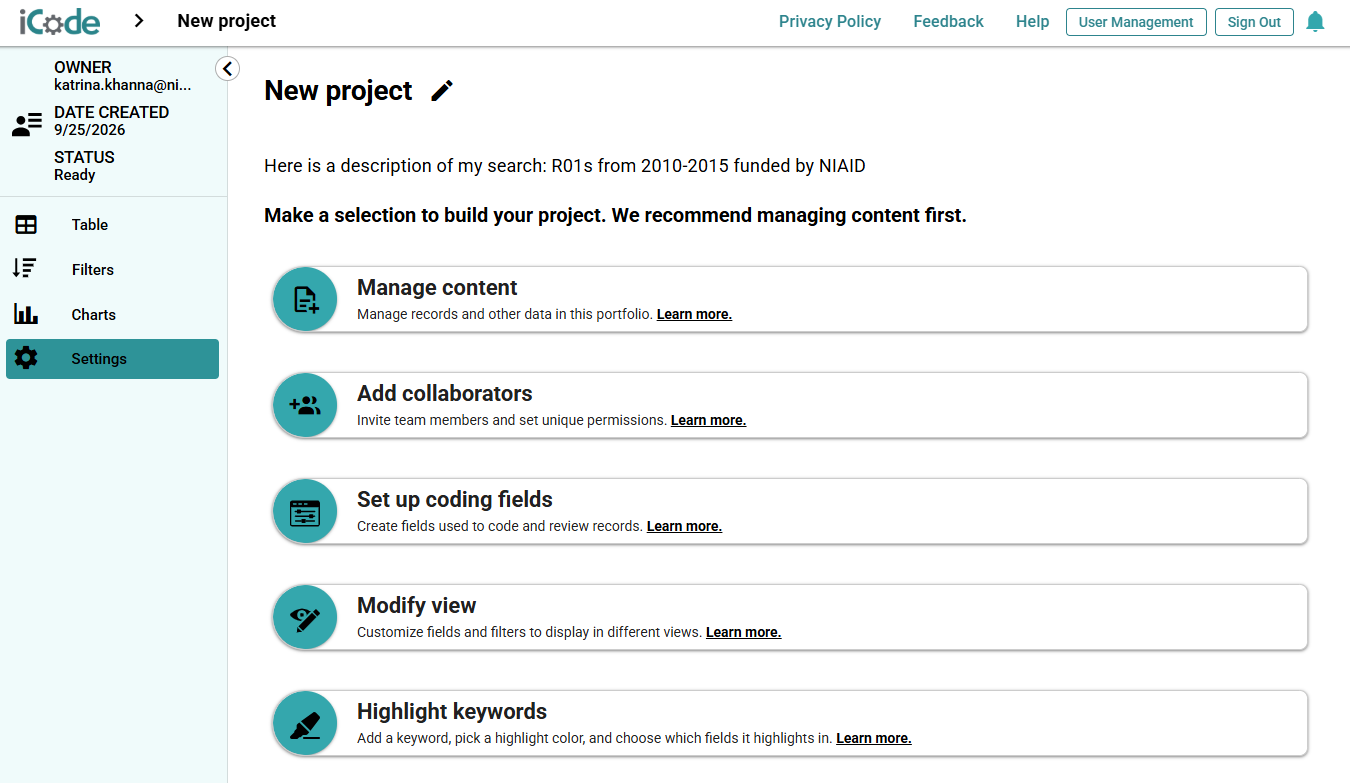Click the Settings gear icon
Viewport: 1350px width, 783px height.
(26, 358)
